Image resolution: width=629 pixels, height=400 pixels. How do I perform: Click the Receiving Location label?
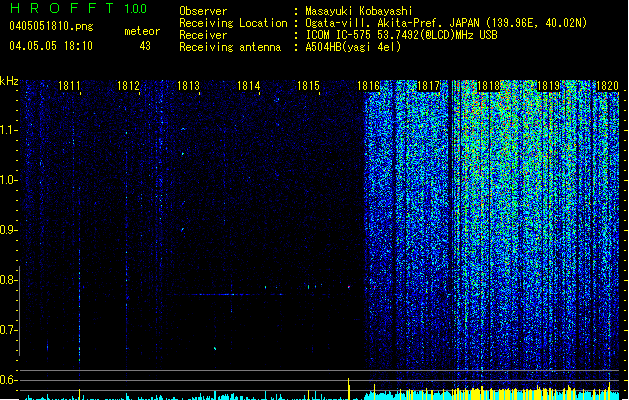coord(233,23)
